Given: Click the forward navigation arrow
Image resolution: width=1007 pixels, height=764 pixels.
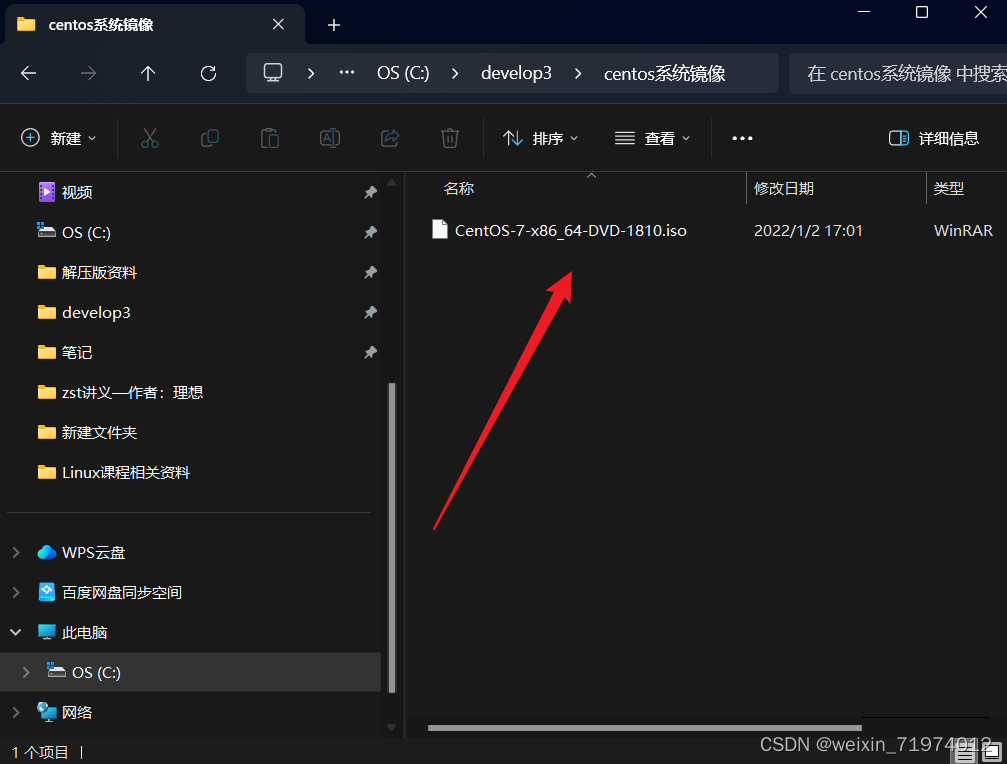Looking at the screenshot, I should pyautogui.click(x=88, y=73).
